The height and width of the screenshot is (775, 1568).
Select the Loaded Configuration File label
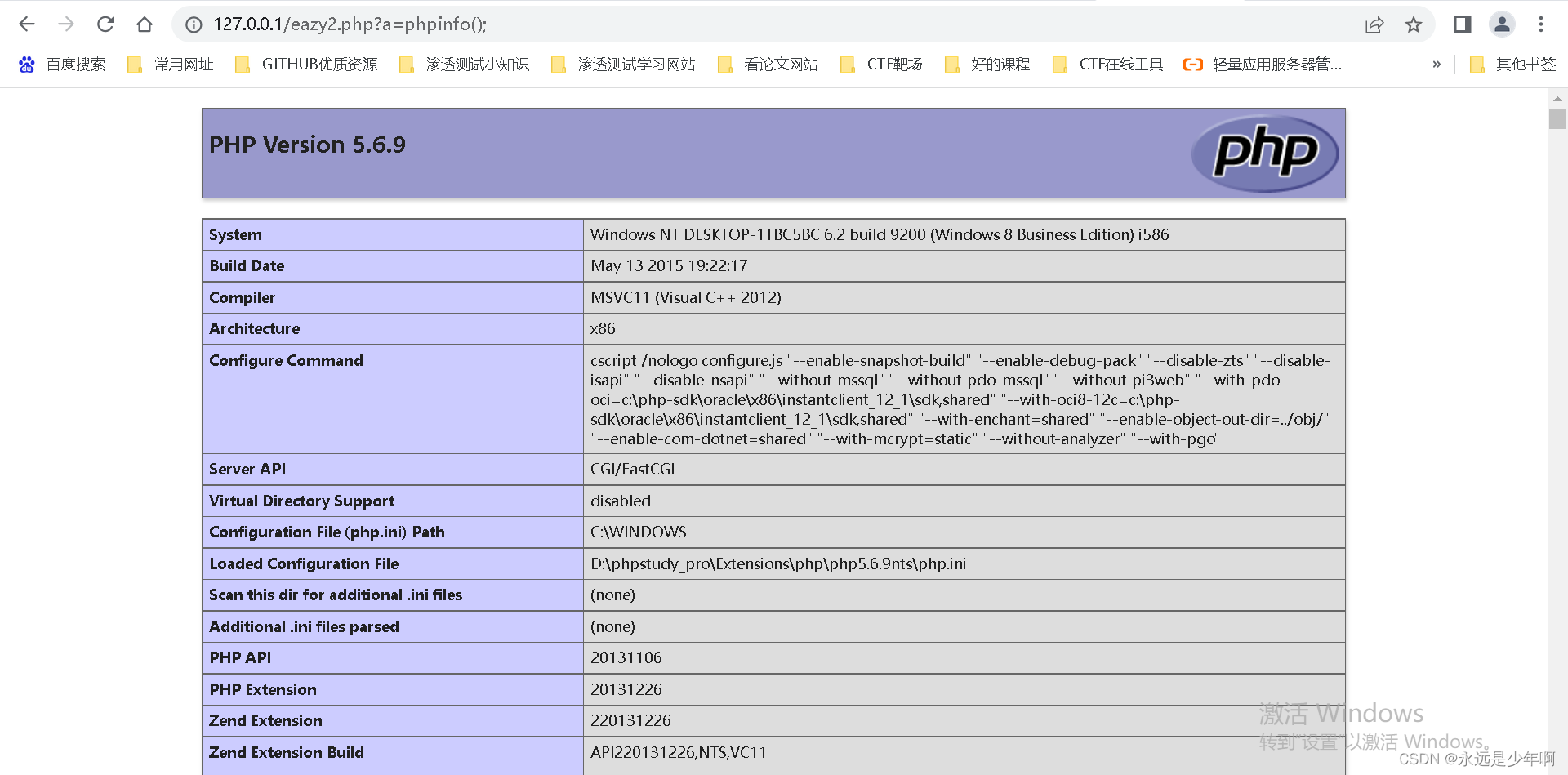tap(304, 564)
